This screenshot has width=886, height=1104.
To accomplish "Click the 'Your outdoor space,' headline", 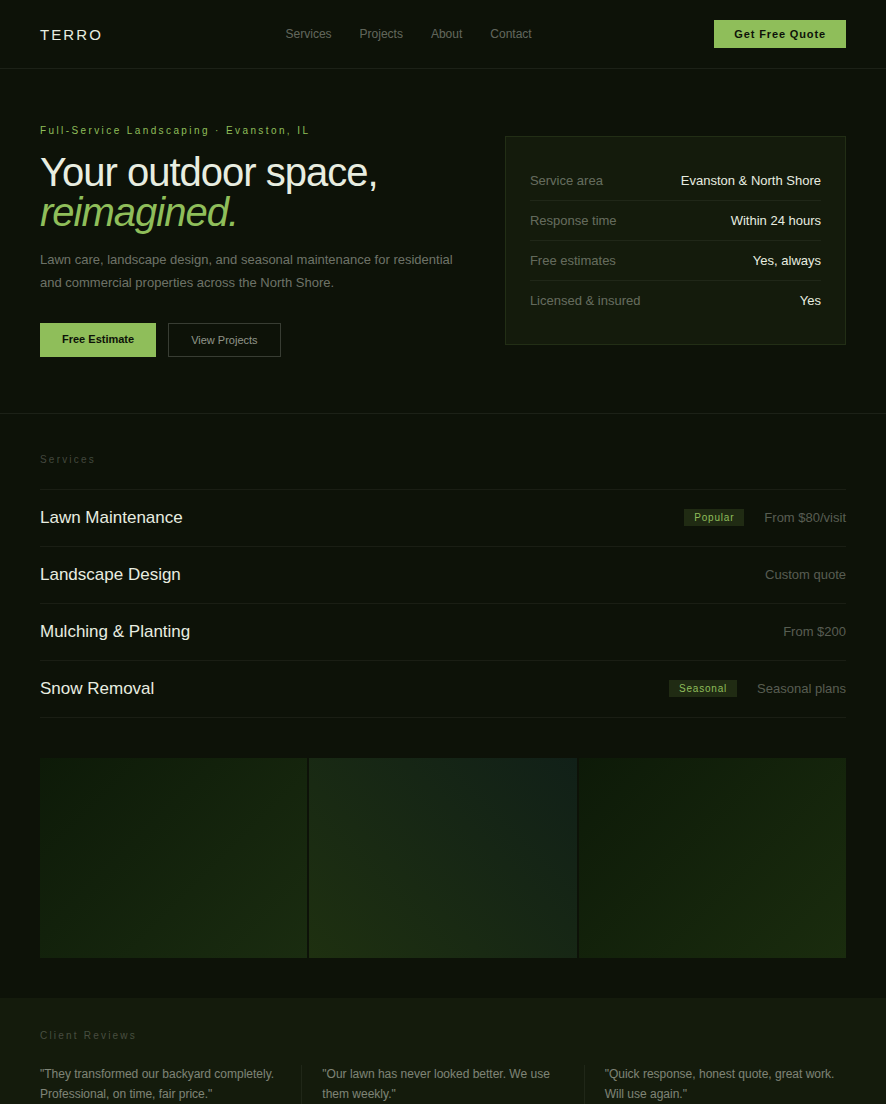I will (208, 172).
